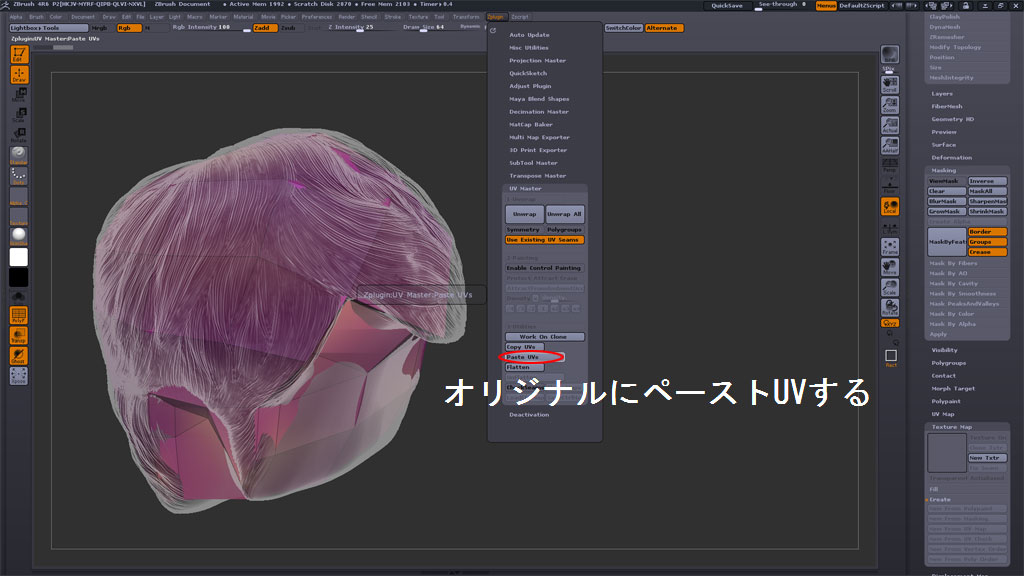Expand the Morph Target subpalette
Image resolution: width=1024 pixels, height=576 pixels.
coord(953,389)
